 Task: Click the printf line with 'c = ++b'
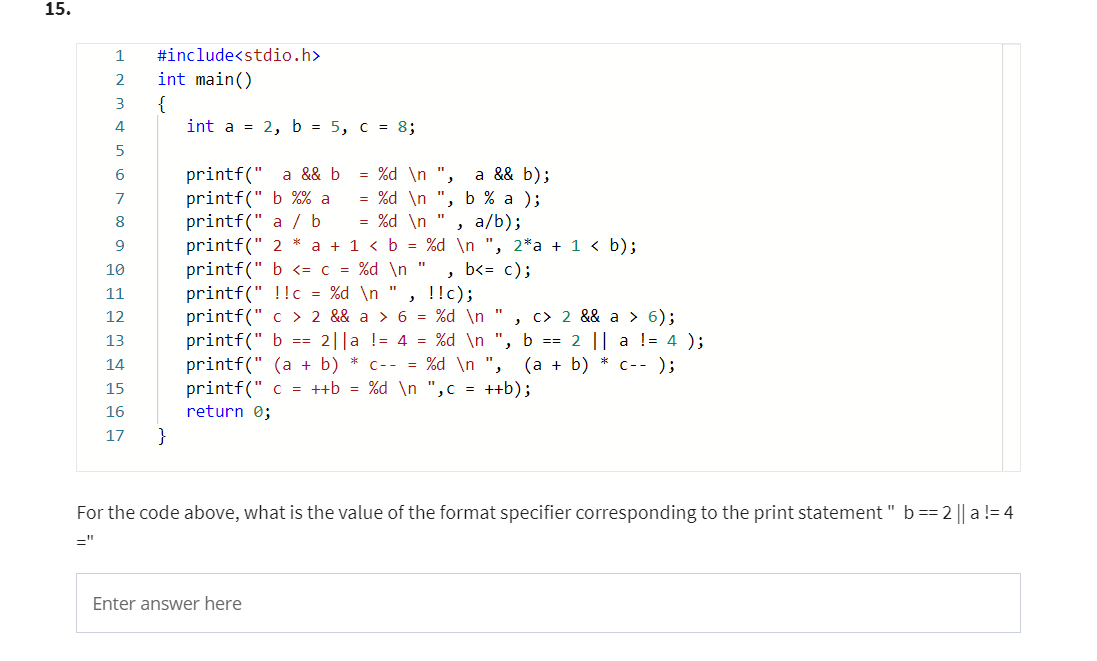[x=358, y=388]
